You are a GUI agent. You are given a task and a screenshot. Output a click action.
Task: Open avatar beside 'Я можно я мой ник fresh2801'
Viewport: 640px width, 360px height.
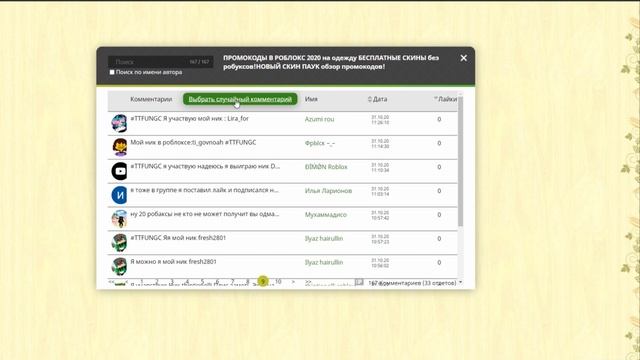120,266
